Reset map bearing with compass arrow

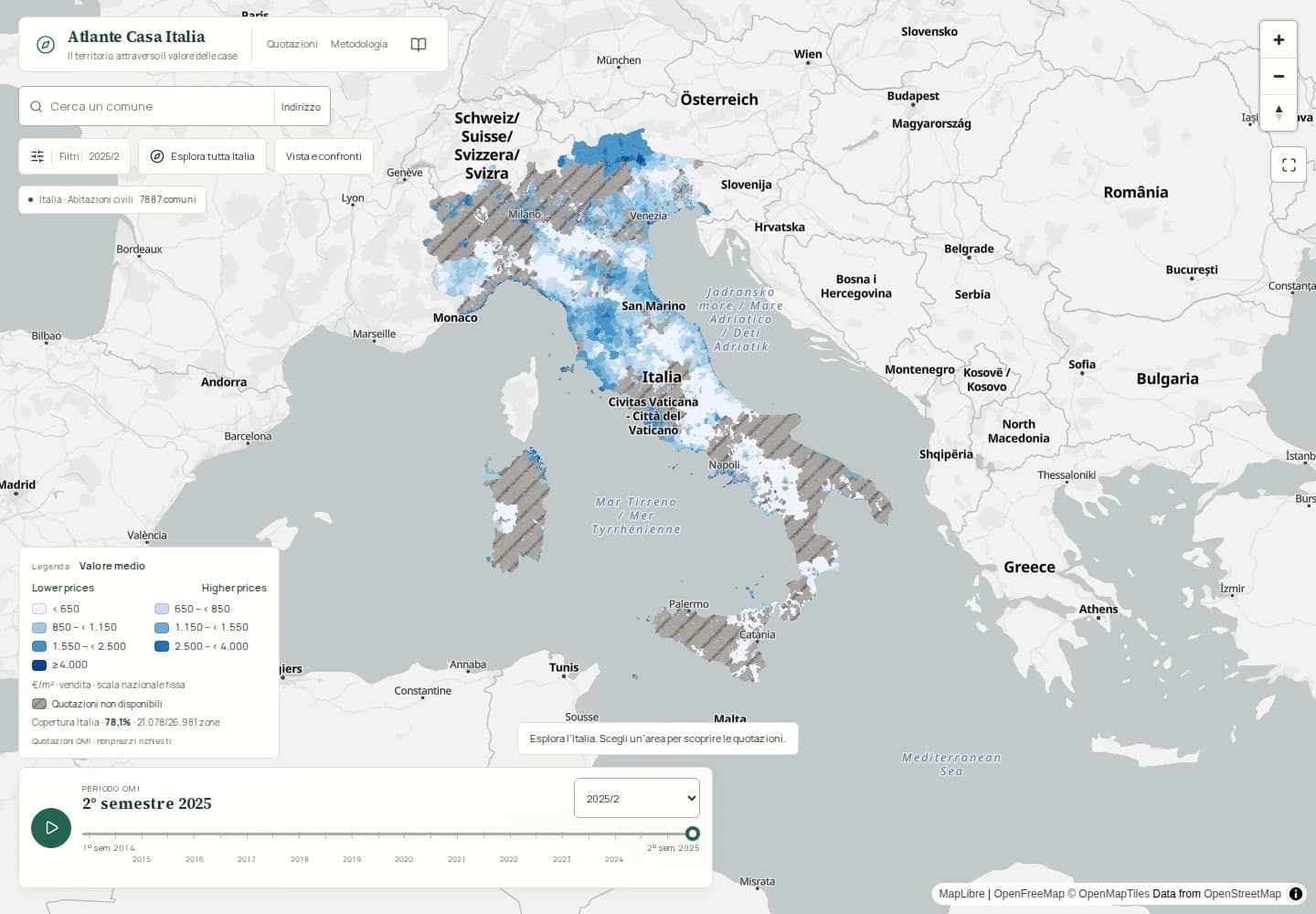pos(1279,113)
